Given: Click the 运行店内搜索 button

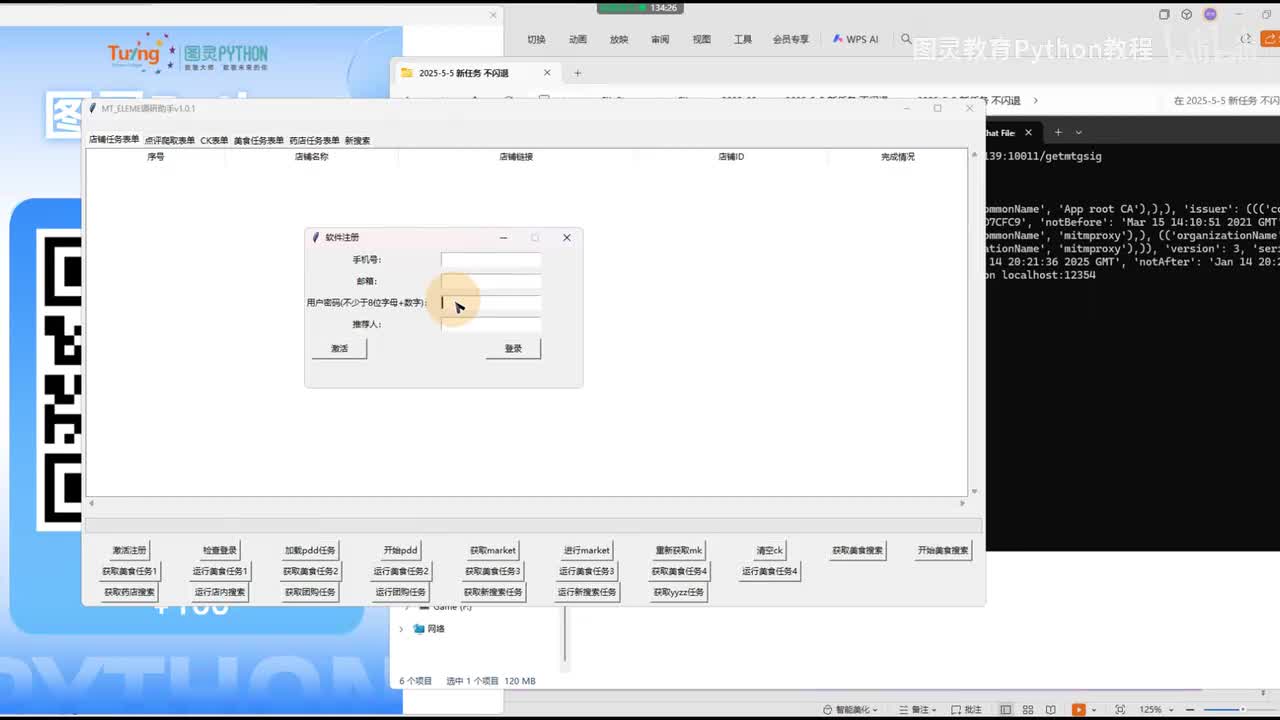Looking at the screenshot, I should [220, 592].
